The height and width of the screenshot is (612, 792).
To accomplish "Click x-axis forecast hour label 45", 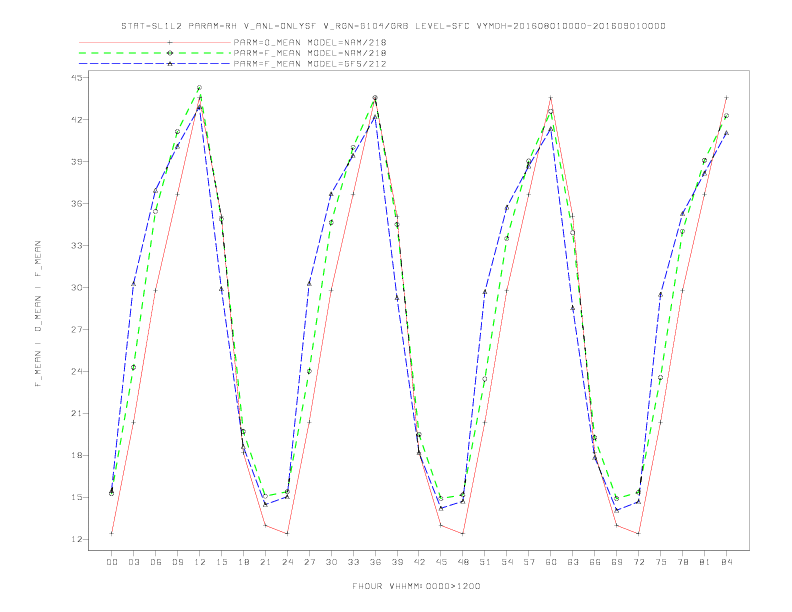I will tap(441, 562).
